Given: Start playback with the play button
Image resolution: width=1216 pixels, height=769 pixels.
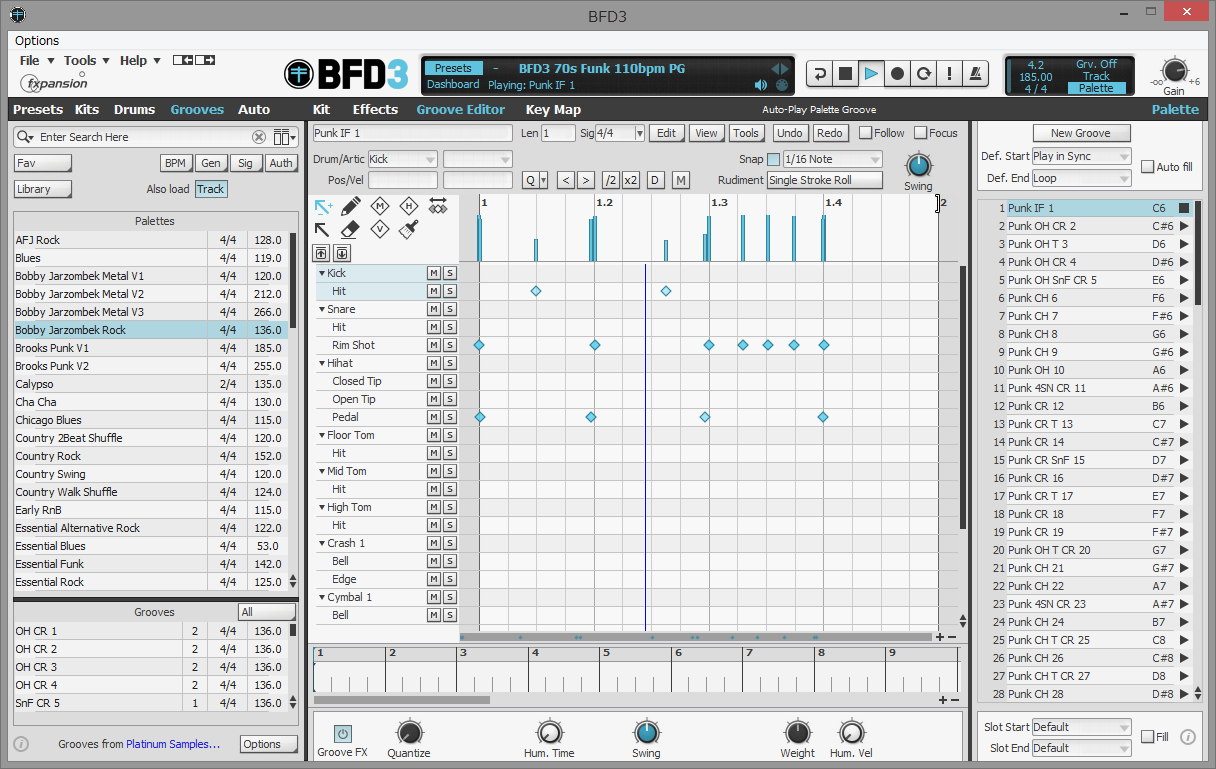Looking at the screenshot, I should click(x=872, y=73).
